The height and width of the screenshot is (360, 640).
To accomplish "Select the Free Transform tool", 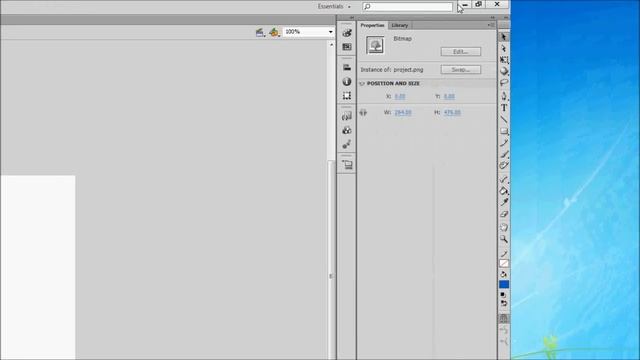I will [x=504, y=60].
